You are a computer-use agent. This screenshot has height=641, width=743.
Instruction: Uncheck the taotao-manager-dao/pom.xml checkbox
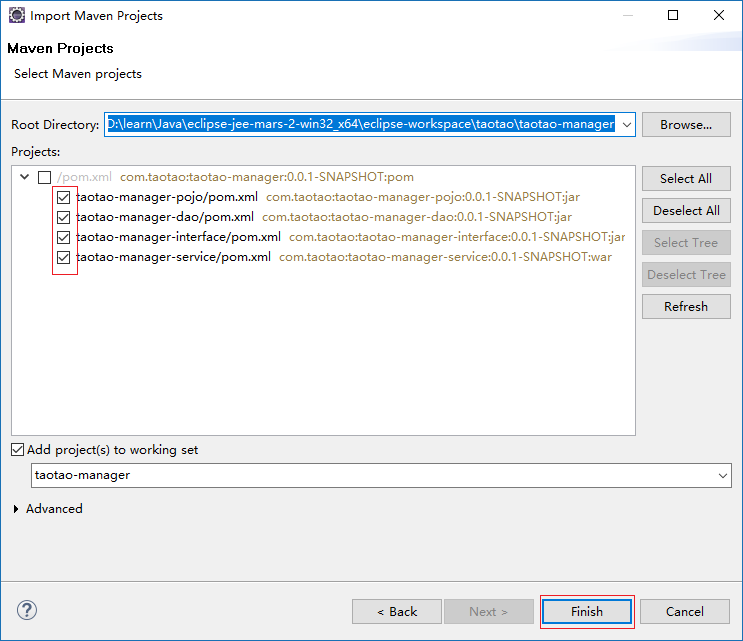click(64, 217)
